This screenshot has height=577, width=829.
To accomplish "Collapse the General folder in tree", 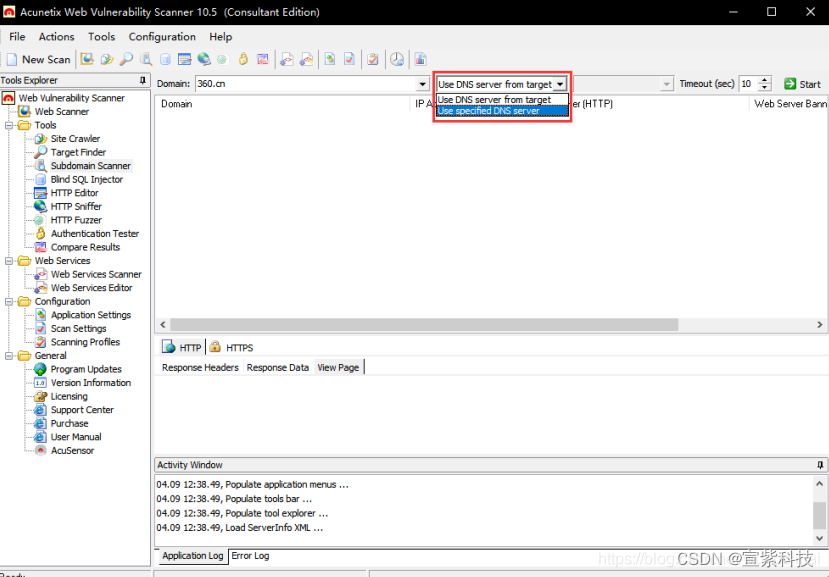I will (x=9, y=355).
